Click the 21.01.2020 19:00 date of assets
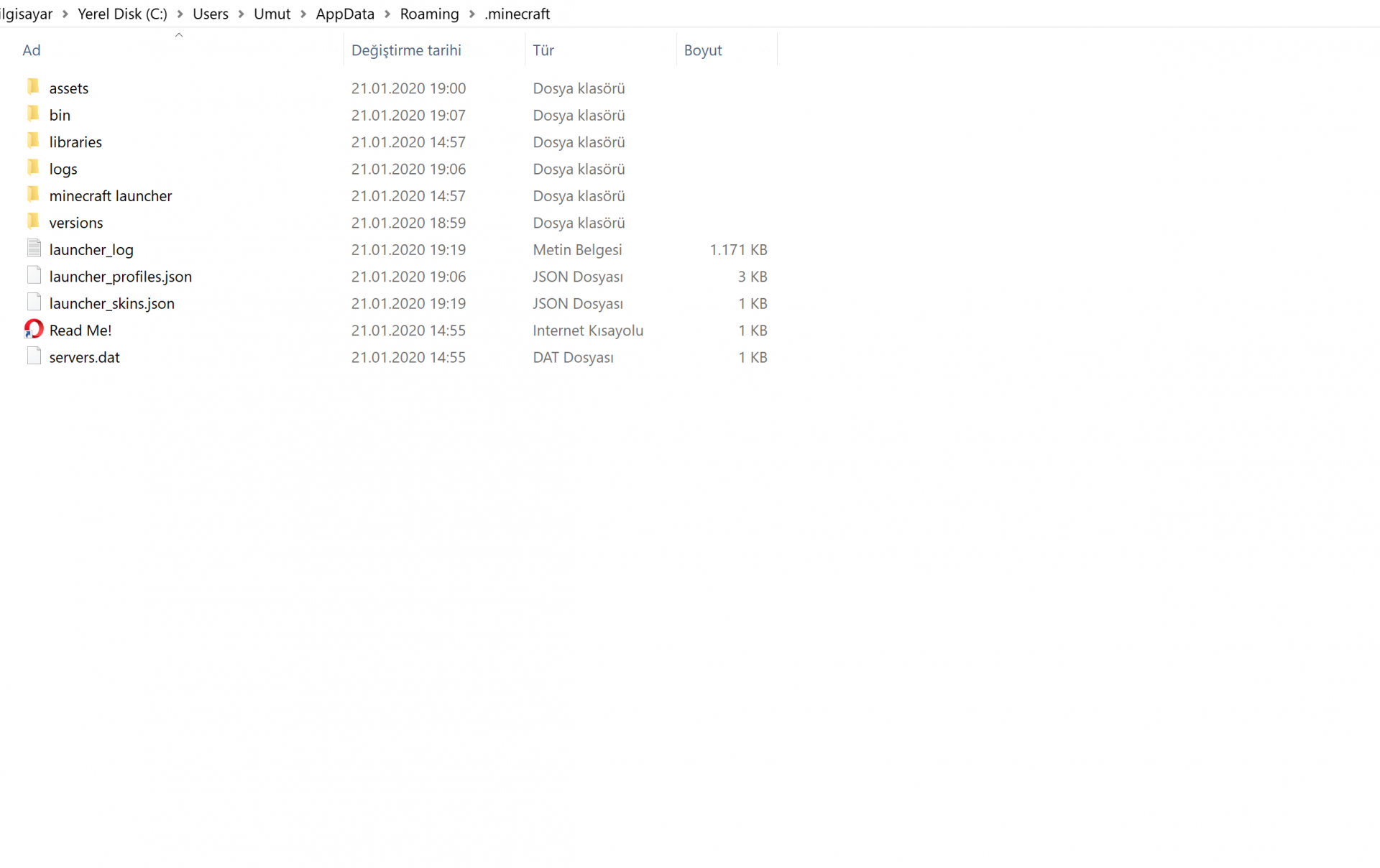Image resolution: width=1380 pixels, height=868 pixels. (408, 88)
